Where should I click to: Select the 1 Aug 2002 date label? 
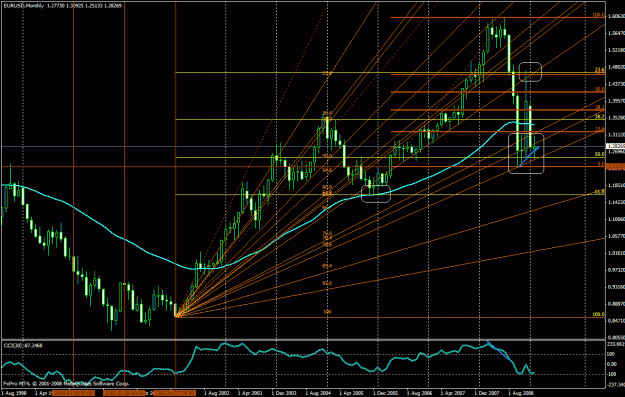[x=216, y=393]
